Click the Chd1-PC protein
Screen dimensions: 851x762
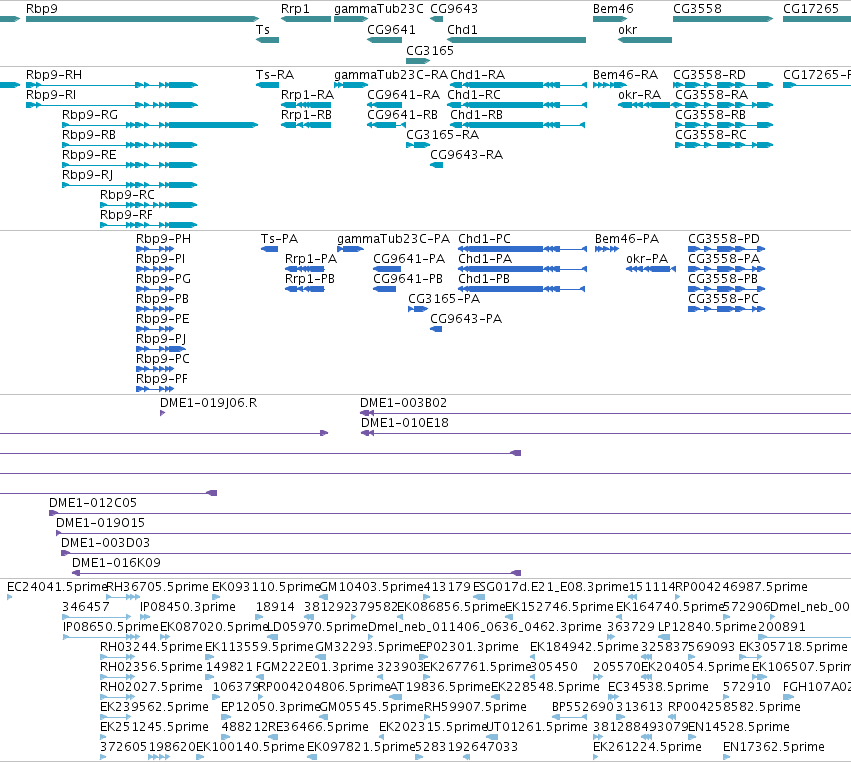[x=522, y=249]
